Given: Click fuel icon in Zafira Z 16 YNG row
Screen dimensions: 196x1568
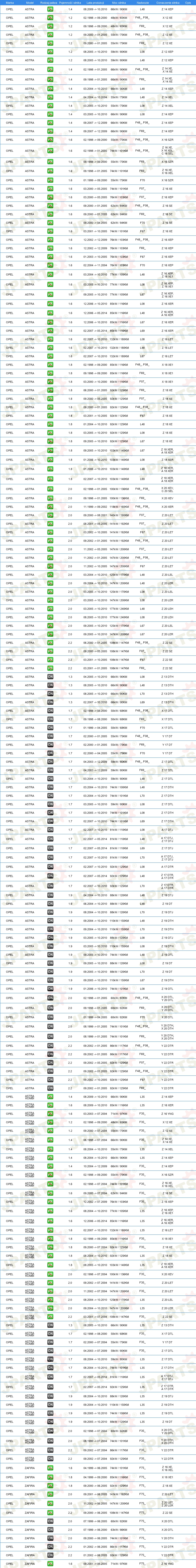Looking at the screenshot, I should pyautogui.click(x=50, y=1564).
